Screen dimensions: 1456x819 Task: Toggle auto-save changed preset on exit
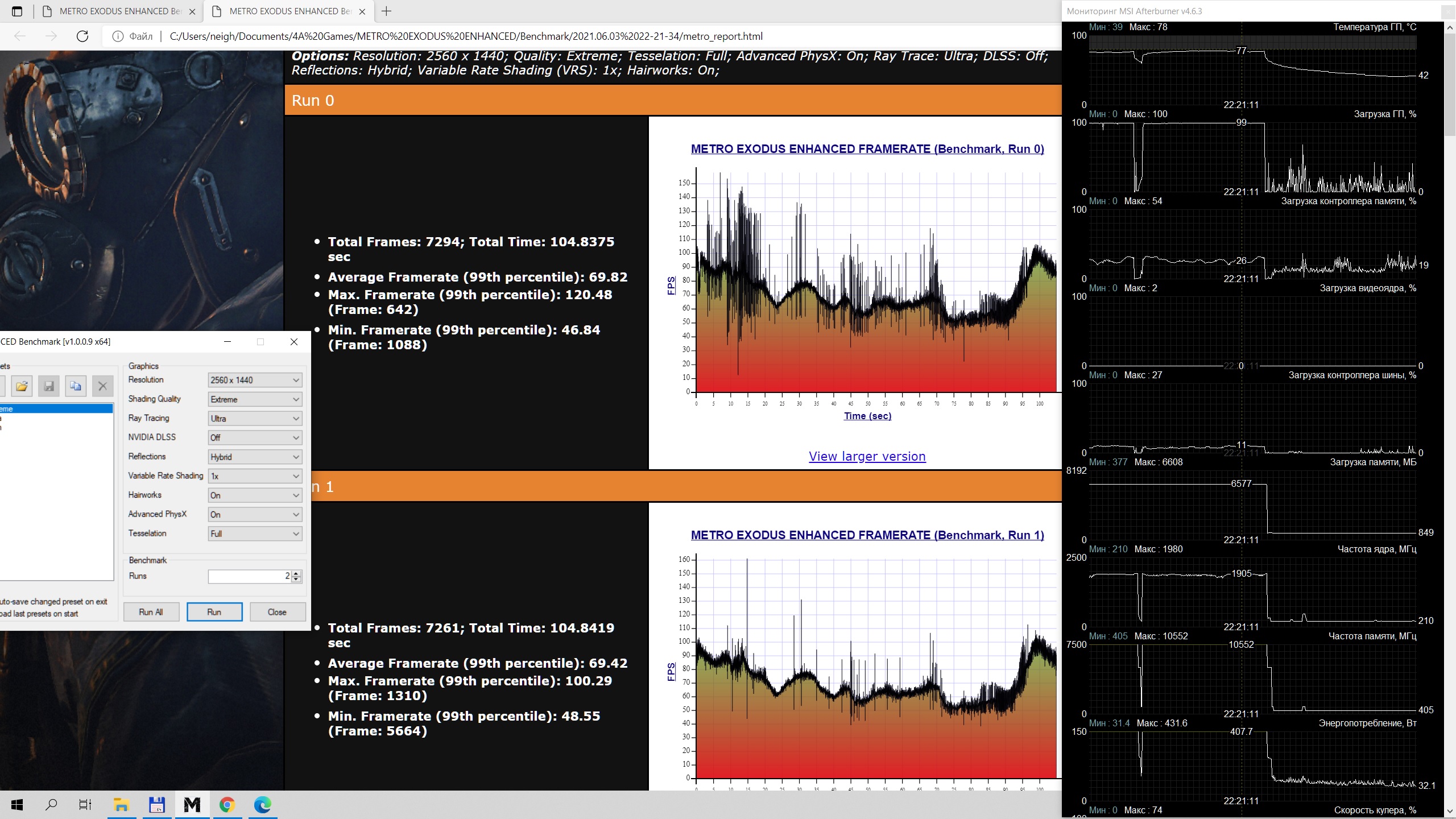[x=54, y=601]
